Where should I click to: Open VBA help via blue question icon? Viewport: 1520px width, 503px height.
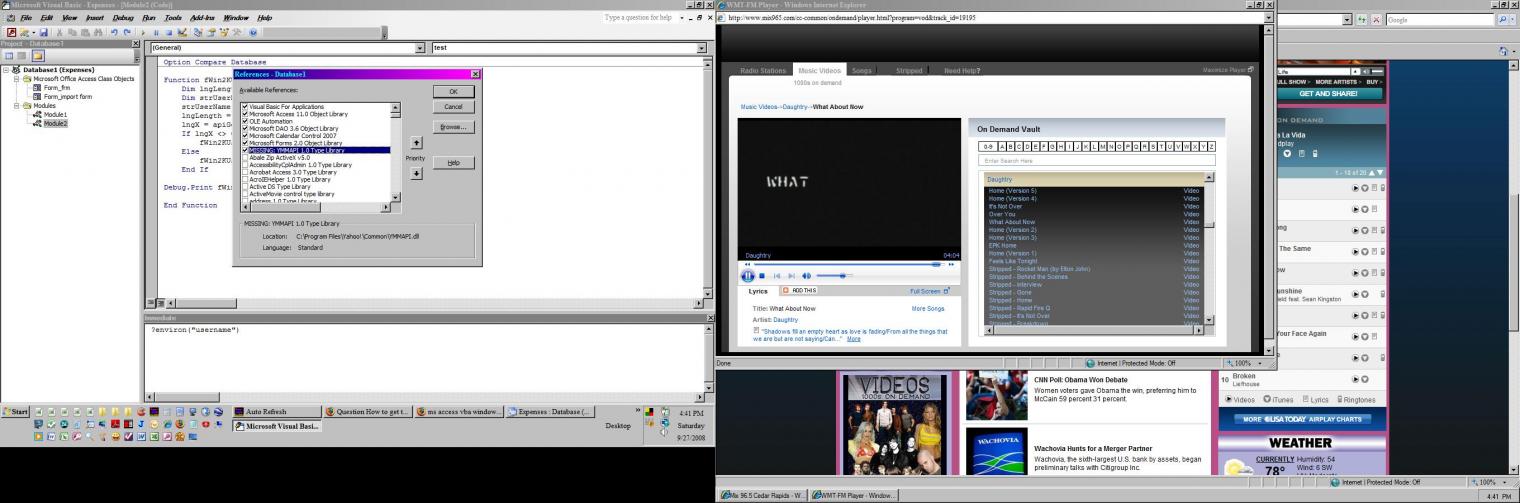tap(253, 32)
